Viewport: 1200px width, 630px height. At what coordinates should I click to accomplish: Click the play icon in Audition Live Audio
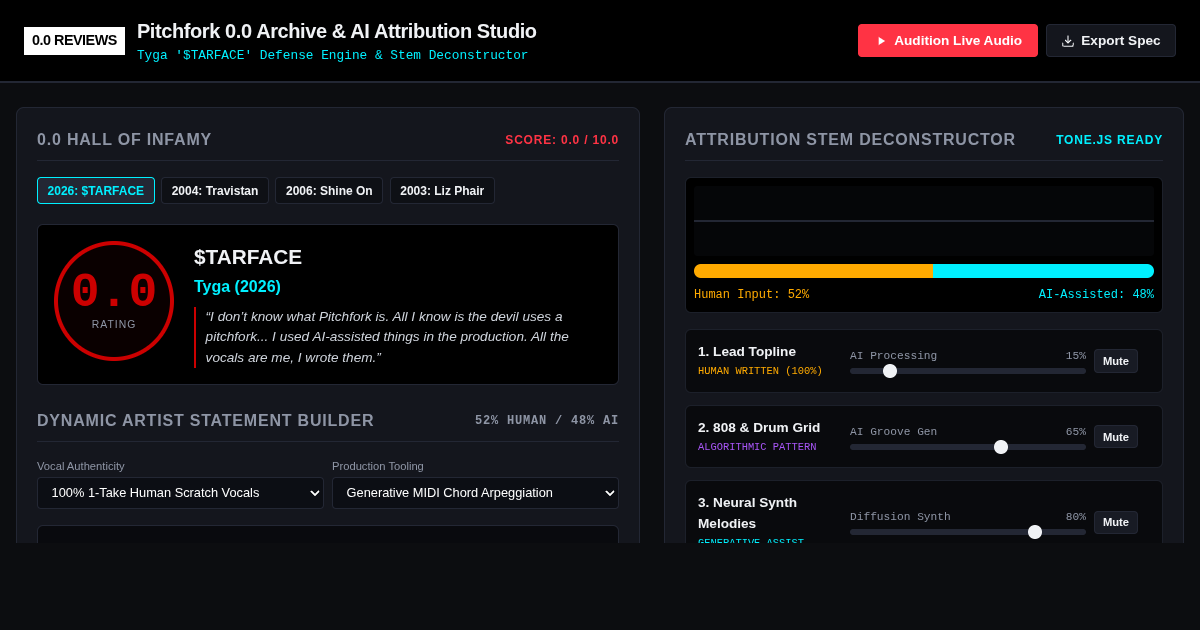881,41
